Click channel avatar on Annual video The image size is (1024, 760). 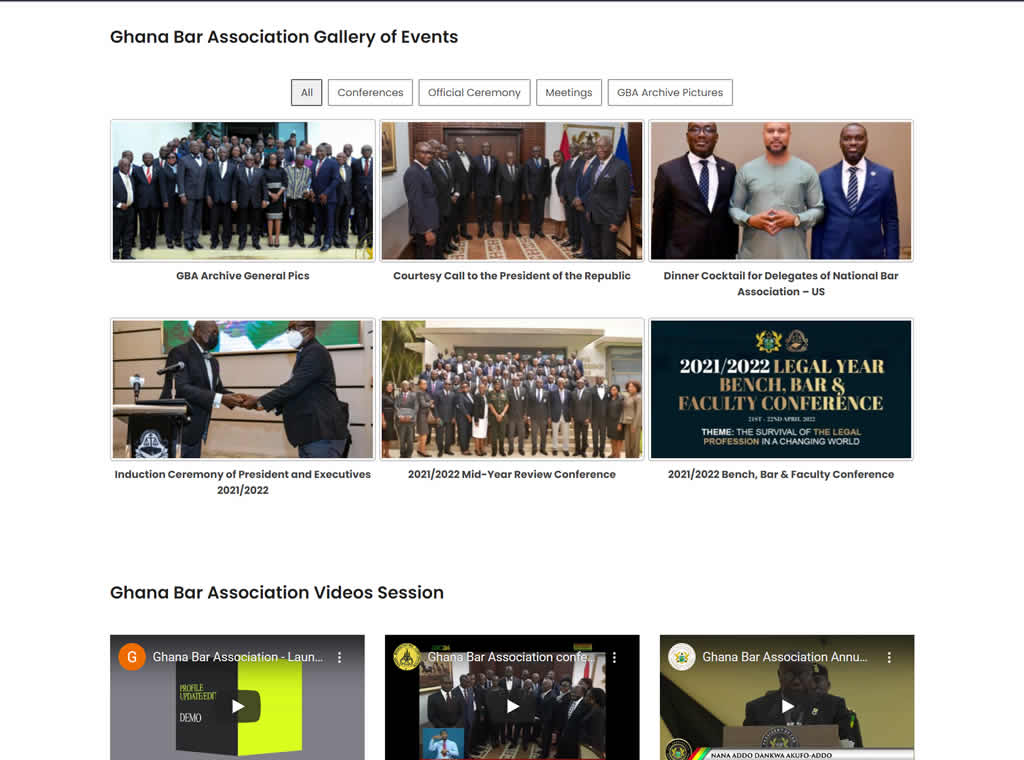[682, 657]
